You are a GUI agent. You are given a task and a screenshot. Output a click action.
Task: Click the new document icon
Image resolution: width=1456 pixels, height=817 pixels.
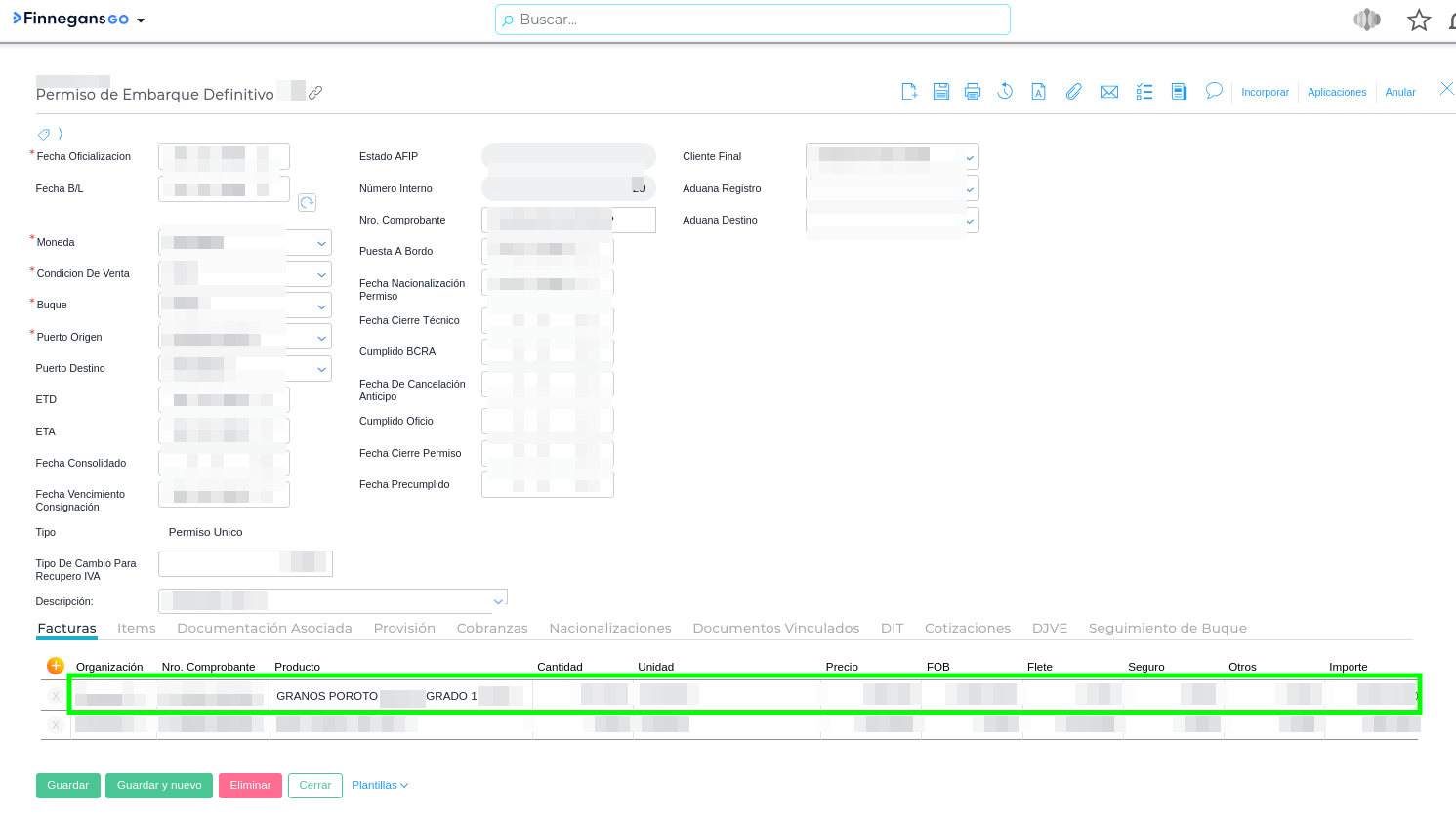pyautogui.click(x=909, y=92)
